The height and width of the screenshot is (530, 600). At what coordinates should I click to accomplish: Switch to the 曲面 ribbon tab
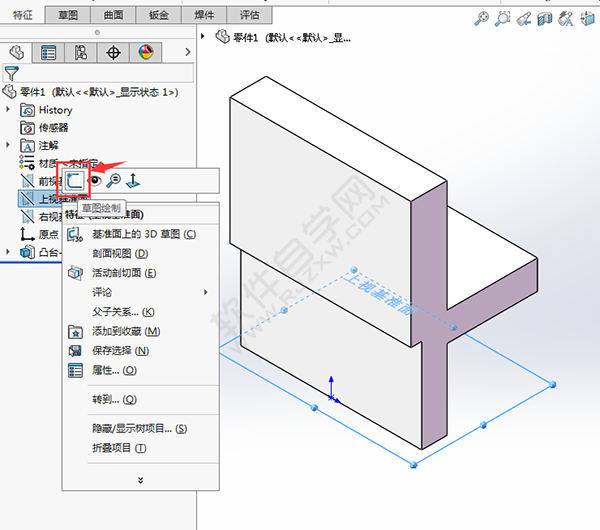pyautogui.click(x=113, y=15)
